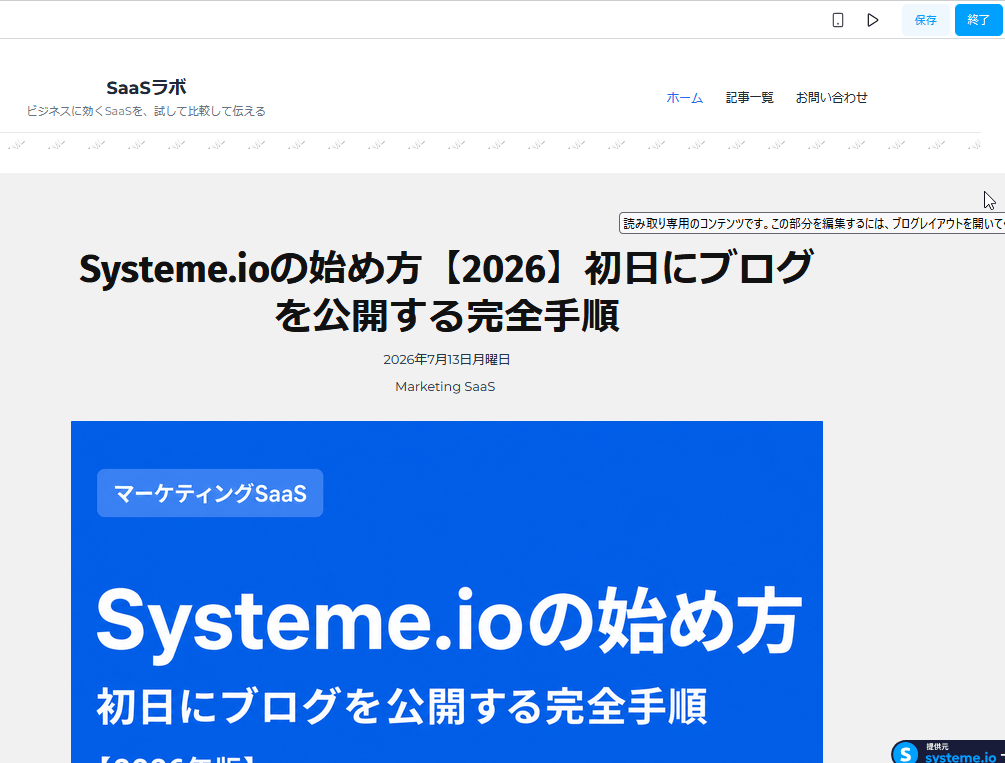Select the site tagline ビジネスに効くSaaSを text
The width and height of the screenshot is (1005, 763).
146,111
